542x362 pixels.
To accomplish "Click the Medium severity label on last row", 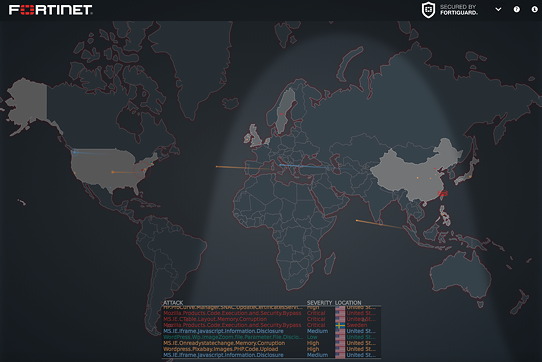I will [317, 355].
